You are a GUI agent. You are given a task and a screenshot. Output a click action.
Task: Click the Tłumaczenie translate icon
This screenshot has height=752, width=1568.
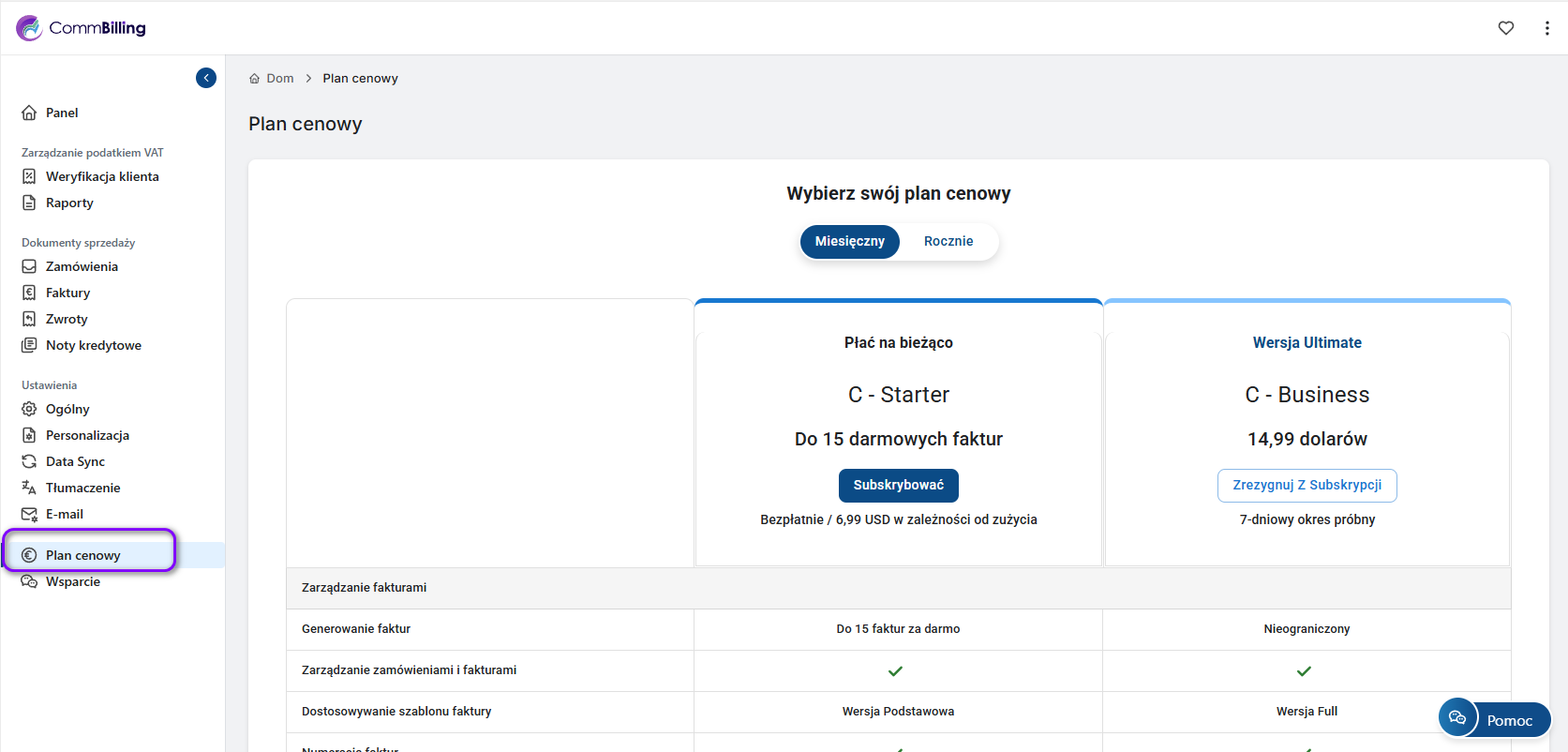(x=29, y=488)
